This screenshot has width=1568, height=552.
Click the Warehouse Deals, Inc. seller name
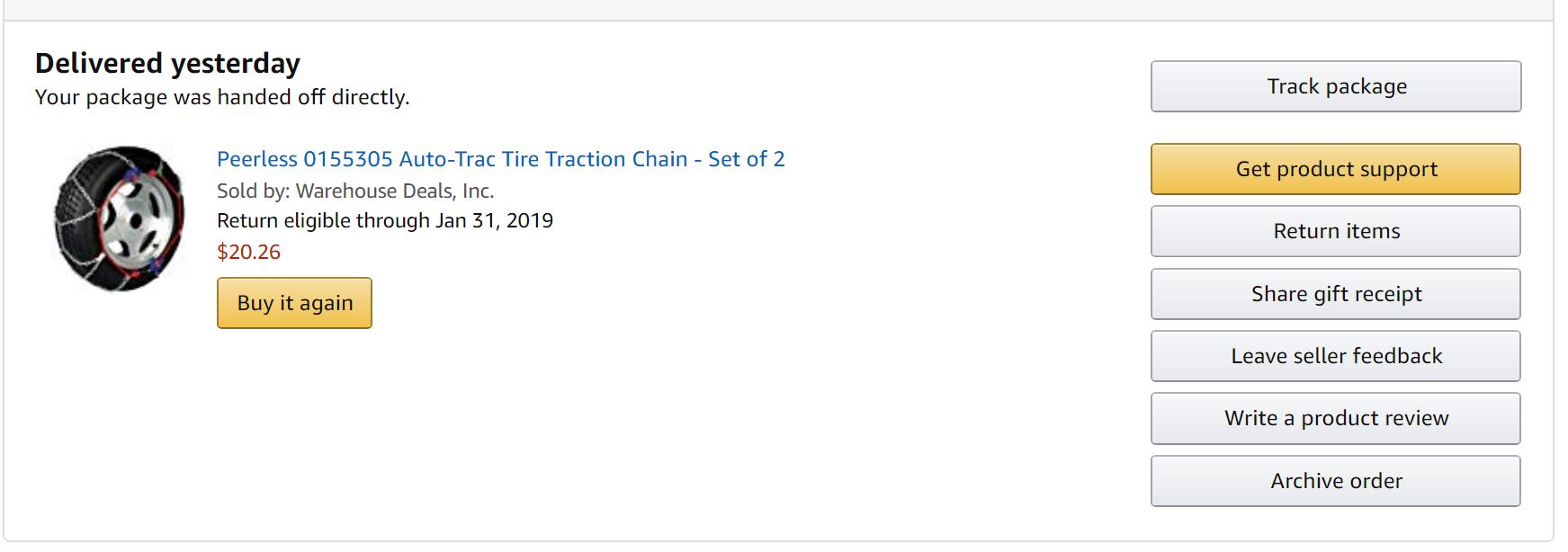(x=395, y=191)
